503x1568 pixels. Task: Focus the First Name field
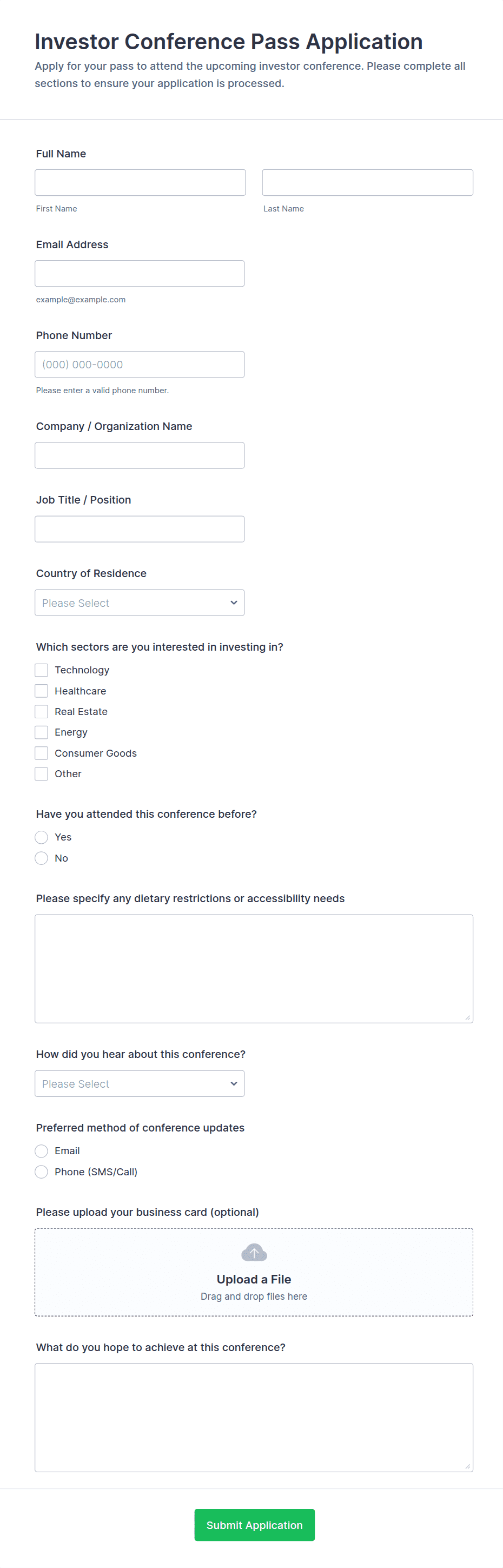[x=140, y=183]
